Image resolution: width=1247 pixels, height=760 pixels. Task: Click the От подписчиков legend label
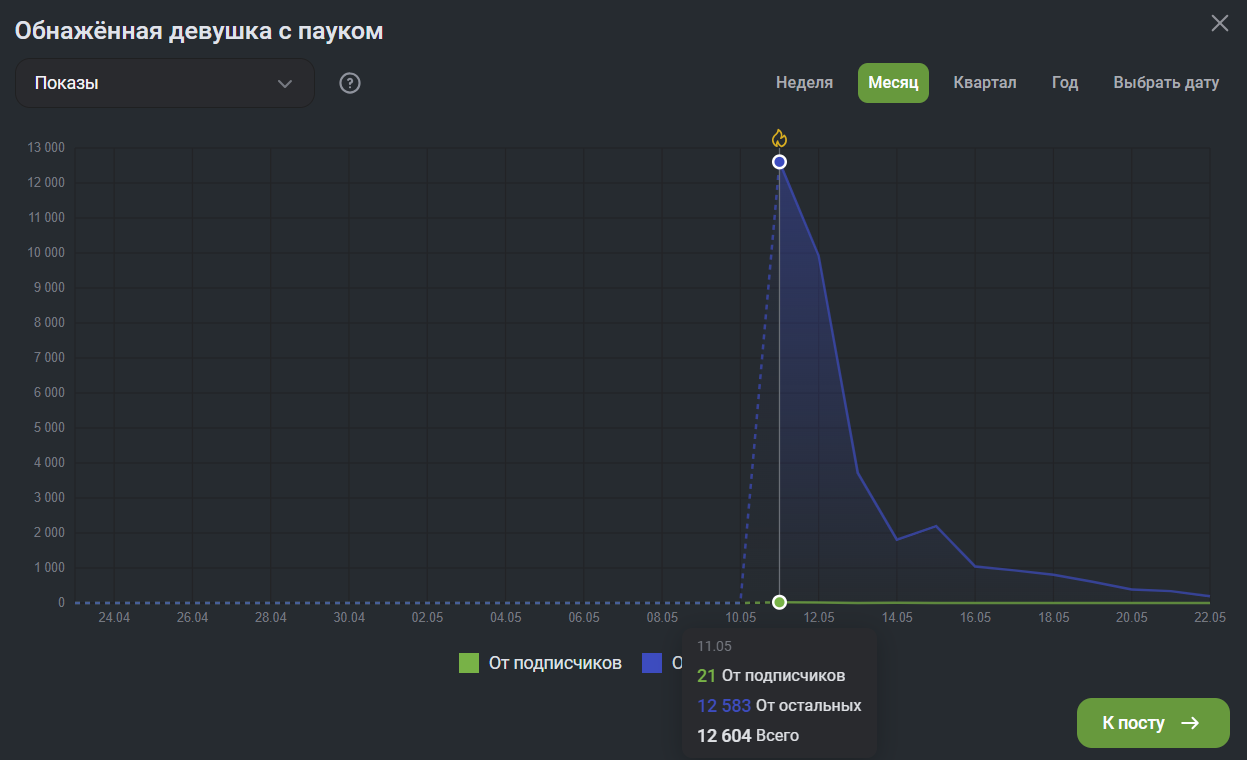coord(555,663)
